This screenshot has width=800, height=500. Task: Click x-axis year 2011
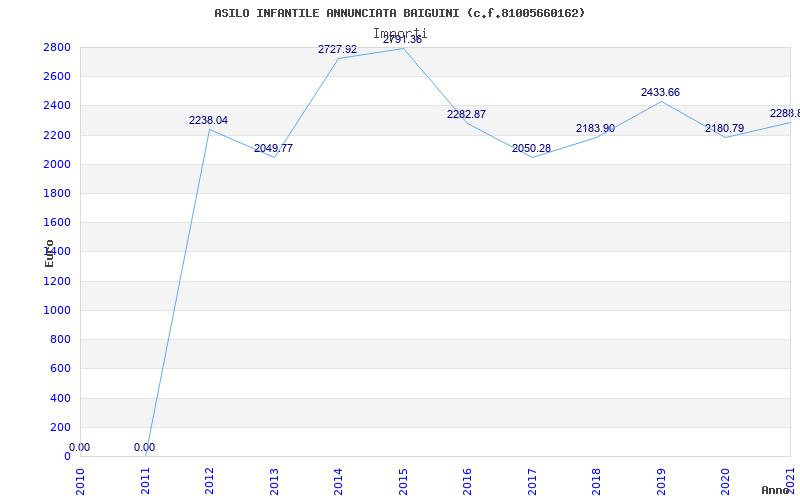[145, 481]
